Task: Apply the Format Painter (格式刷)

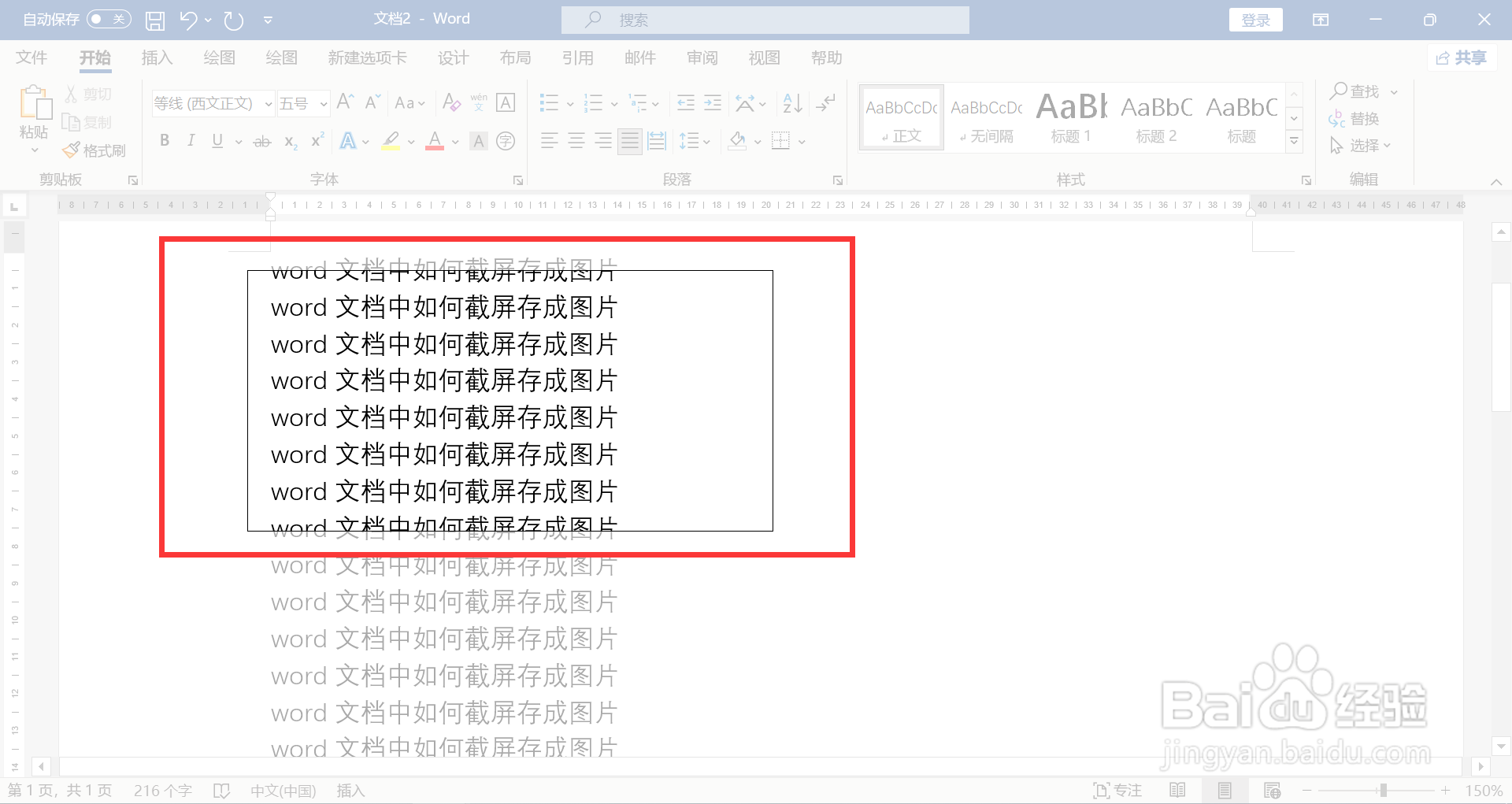Action: [x=94, y=150]
